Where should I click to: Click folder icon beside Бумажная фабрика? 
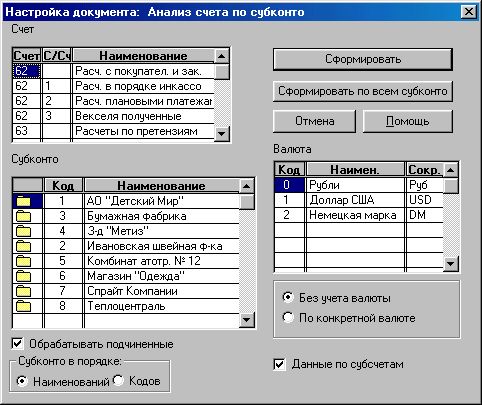(24, 216)
